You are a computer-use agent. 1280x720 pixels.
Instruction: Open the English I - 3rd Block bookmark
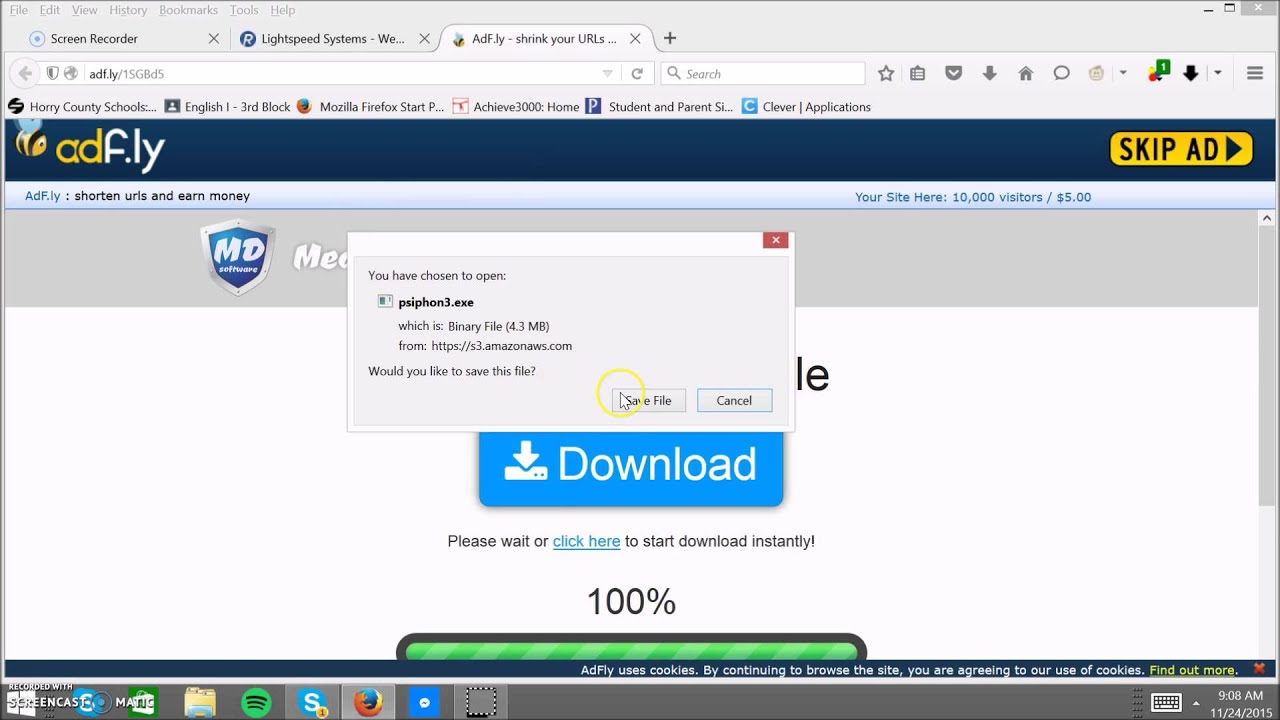pos(227,107)
